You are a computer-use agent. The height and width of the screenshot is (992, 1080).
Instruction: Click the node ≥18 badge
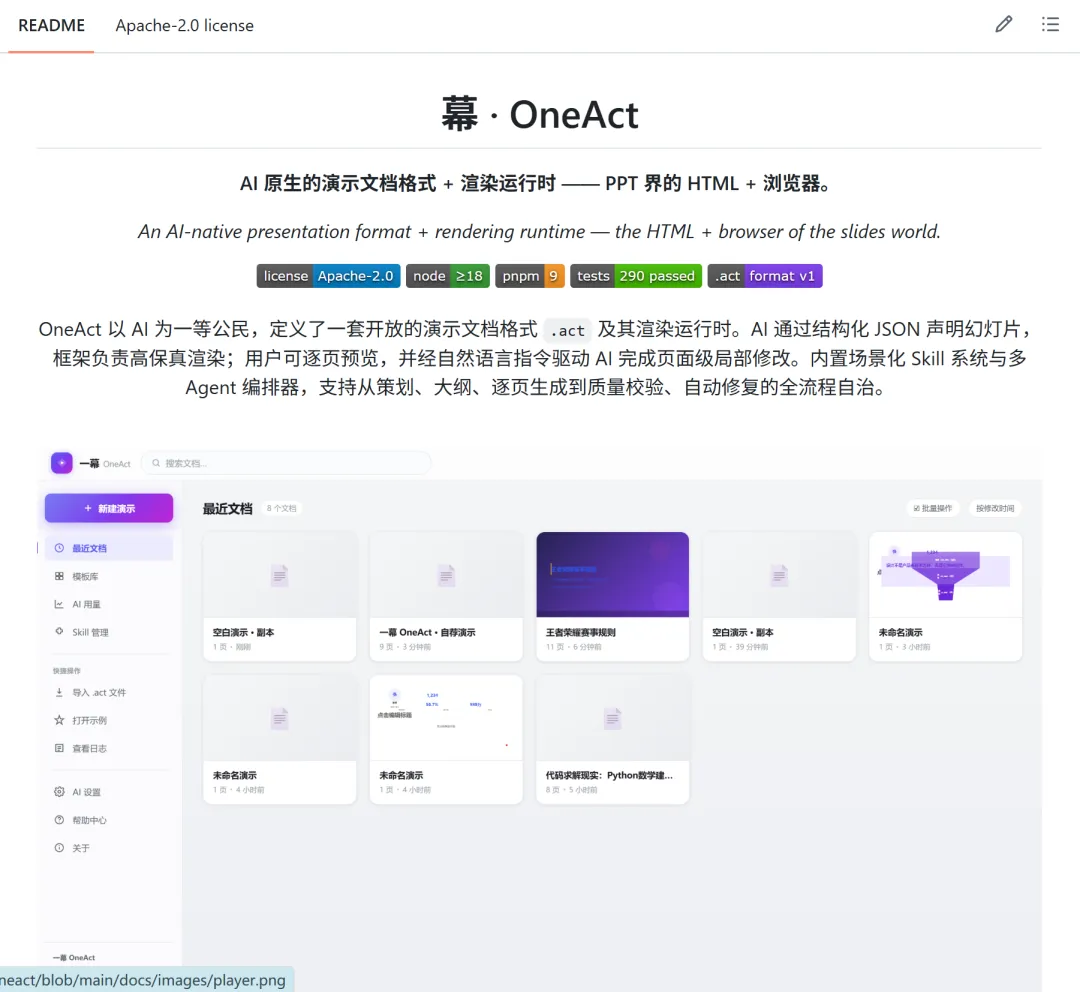pos(448,276)
